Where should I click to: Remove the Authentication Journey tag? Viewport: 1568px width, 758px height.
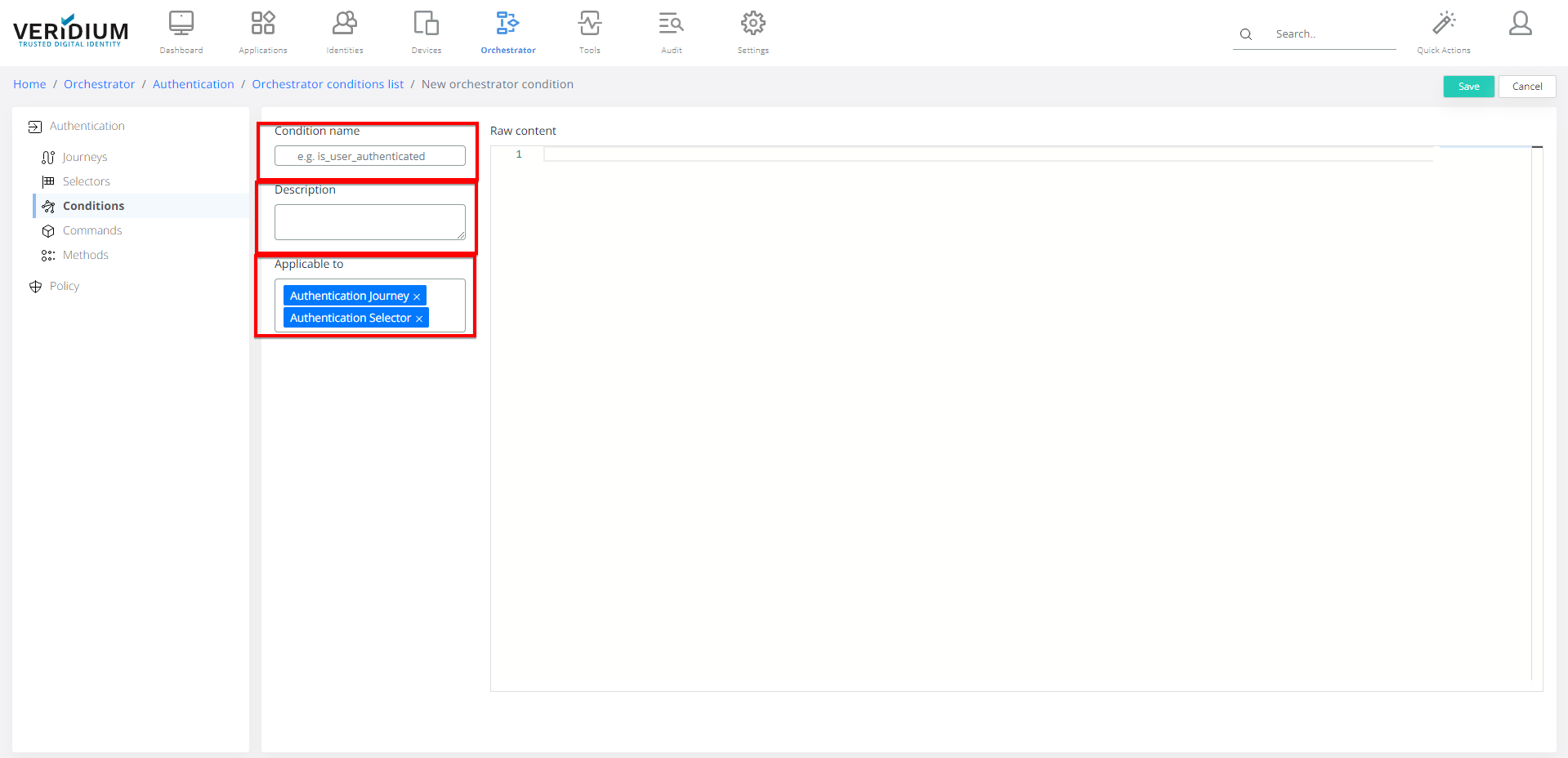point(417,297)
